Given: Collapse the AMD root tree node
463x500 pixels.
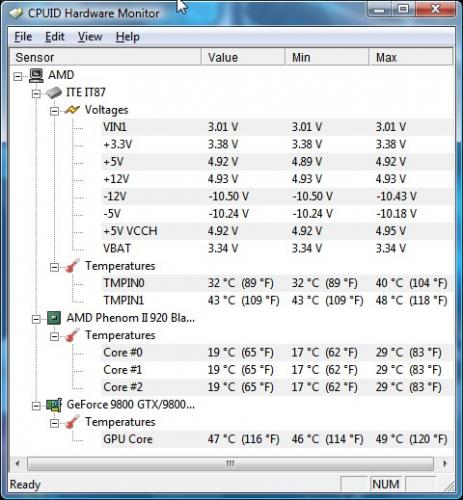Looking at the screenshot, I should (18, 77).
